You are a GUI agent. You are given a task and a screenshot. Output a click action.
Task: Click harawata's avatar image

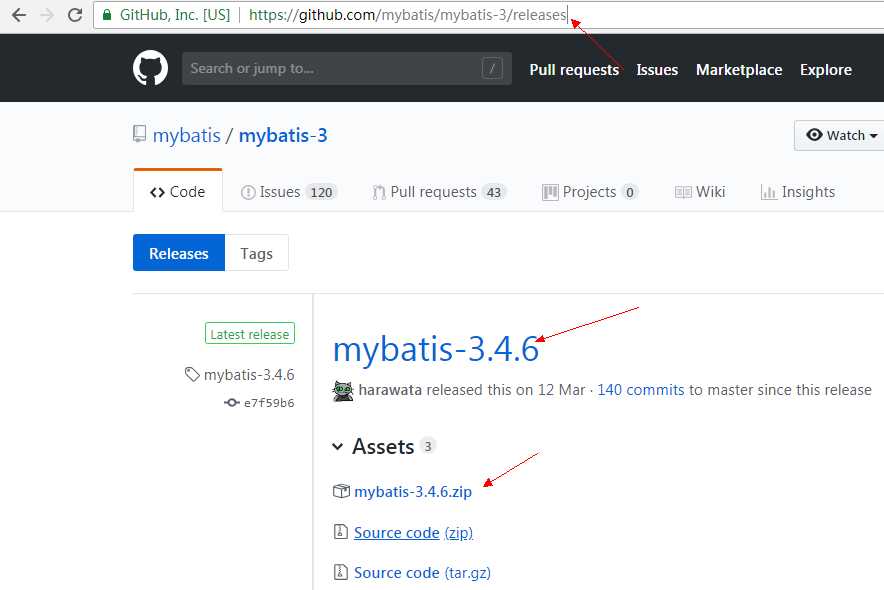click(343, 391)
